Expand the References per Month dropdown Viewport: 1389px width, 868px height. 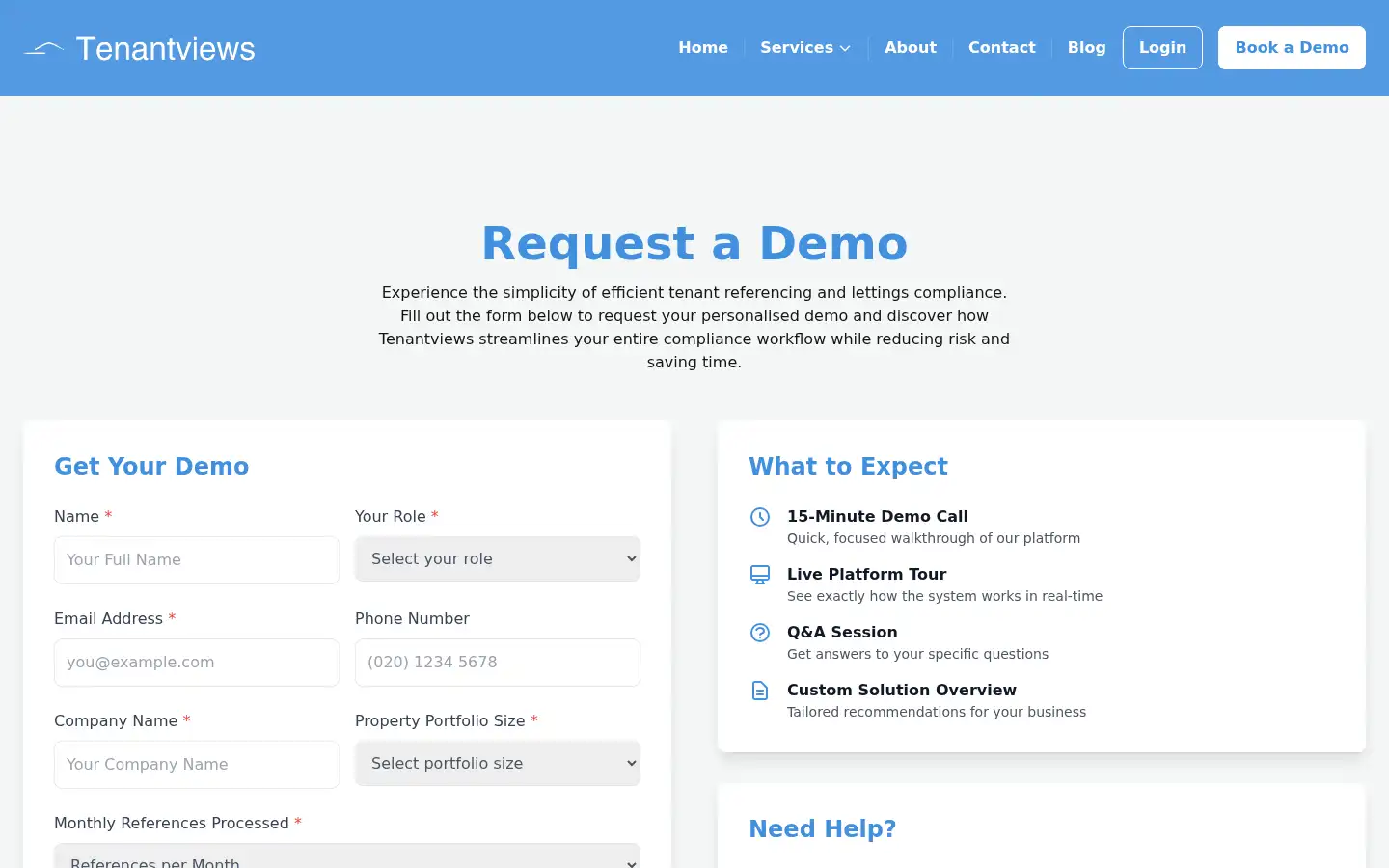pyautogui.click(x=347, y=856)
